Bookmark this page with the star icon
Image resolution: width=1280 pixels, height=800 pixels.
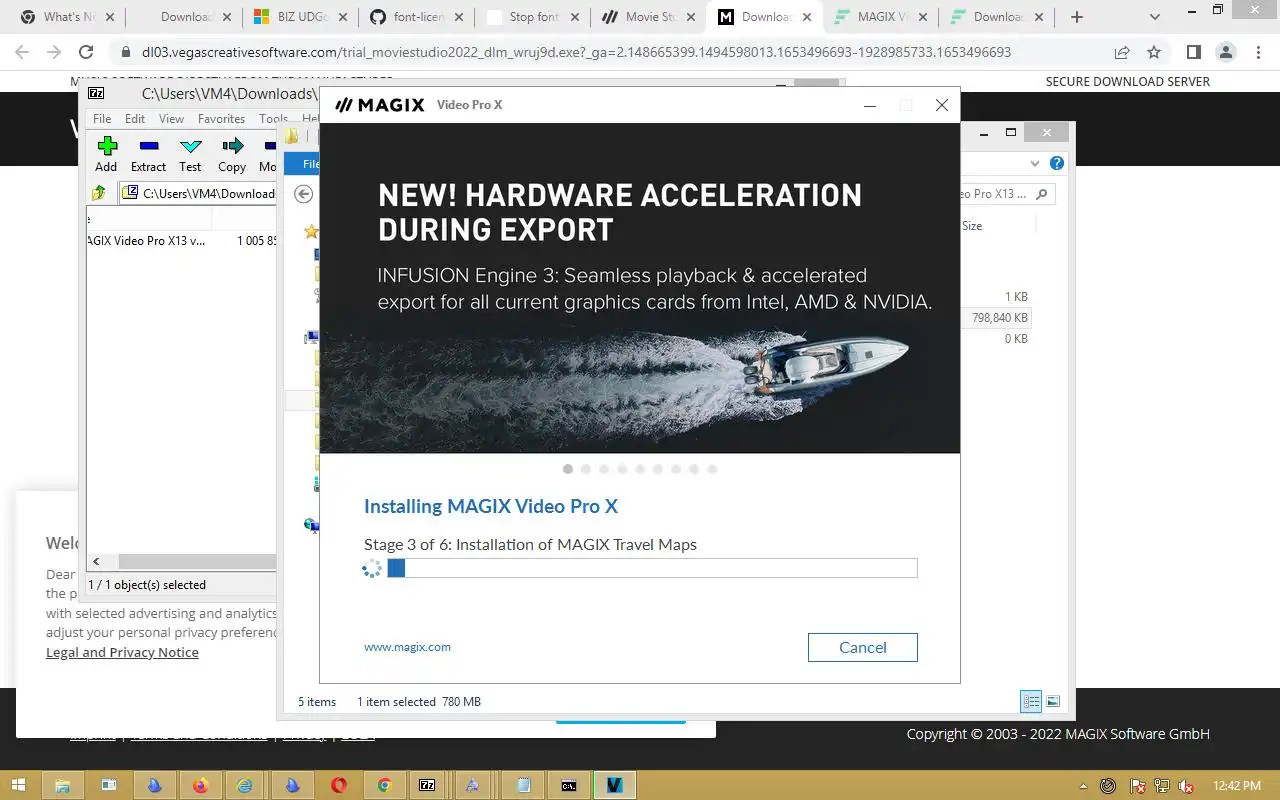(1154, 52)
